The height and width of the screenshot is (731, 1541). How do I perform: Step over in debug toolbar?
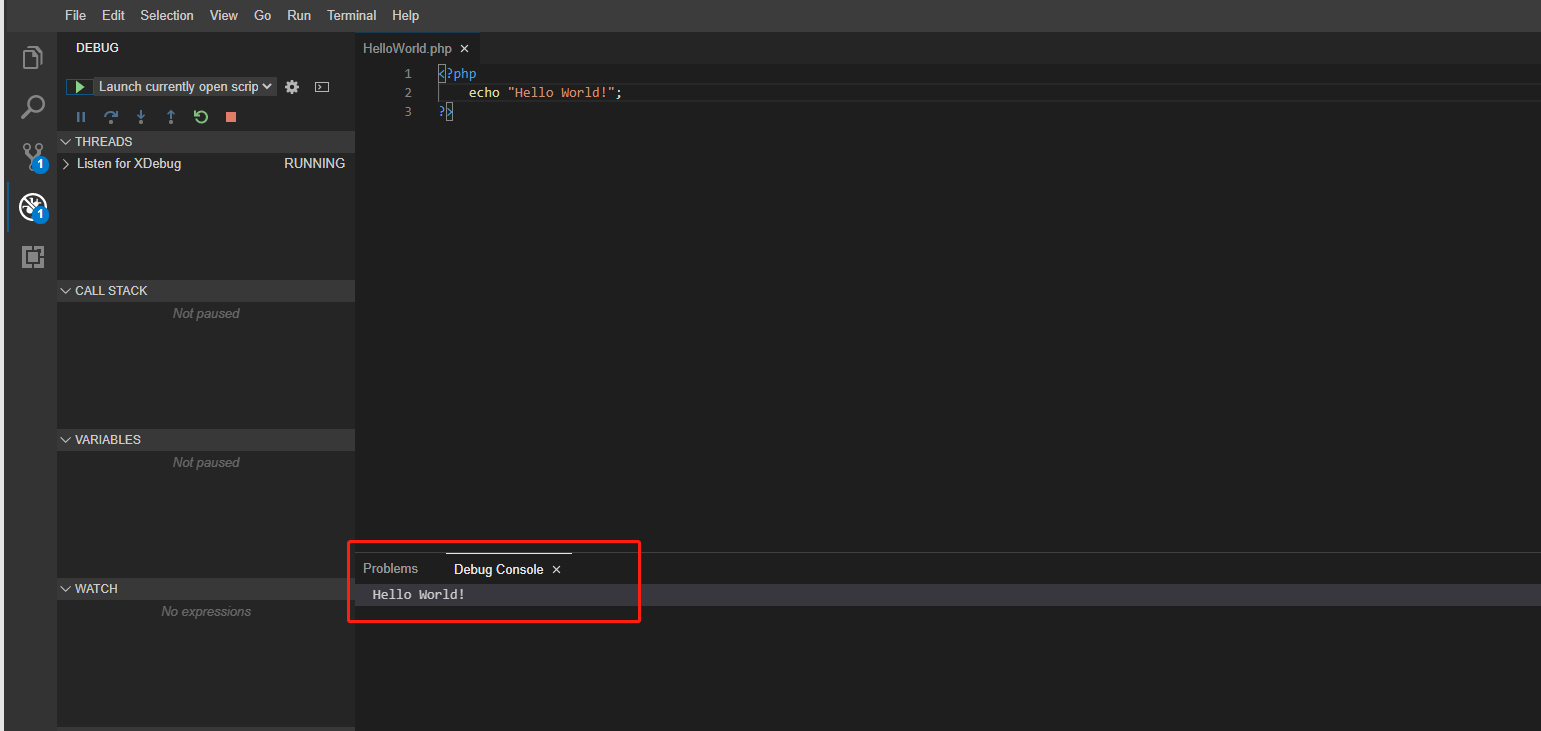tap(111, 117)
